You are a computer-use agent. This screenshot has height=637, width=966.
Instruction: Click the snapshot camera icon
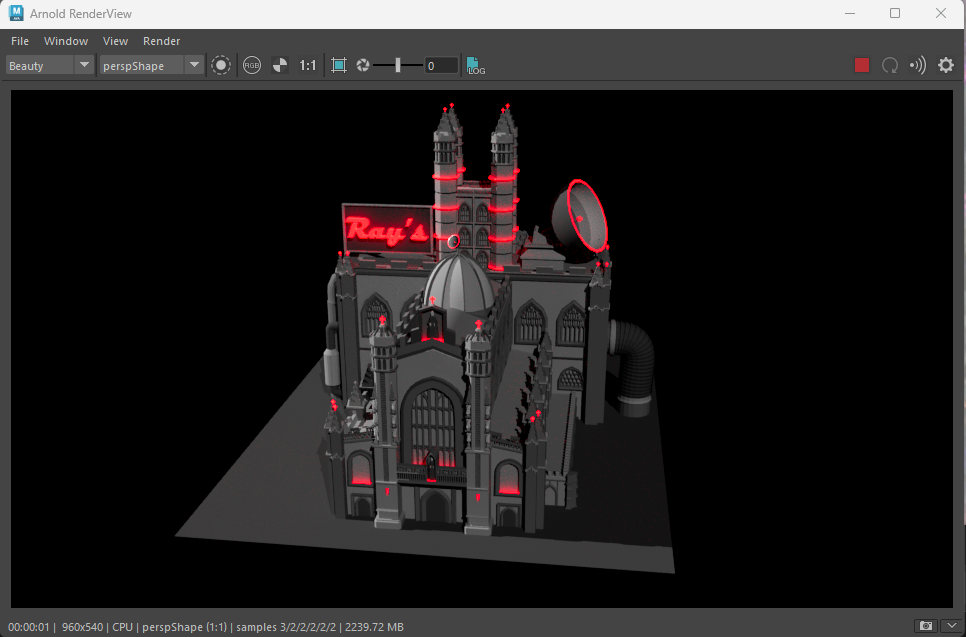[x=925, y=626]
